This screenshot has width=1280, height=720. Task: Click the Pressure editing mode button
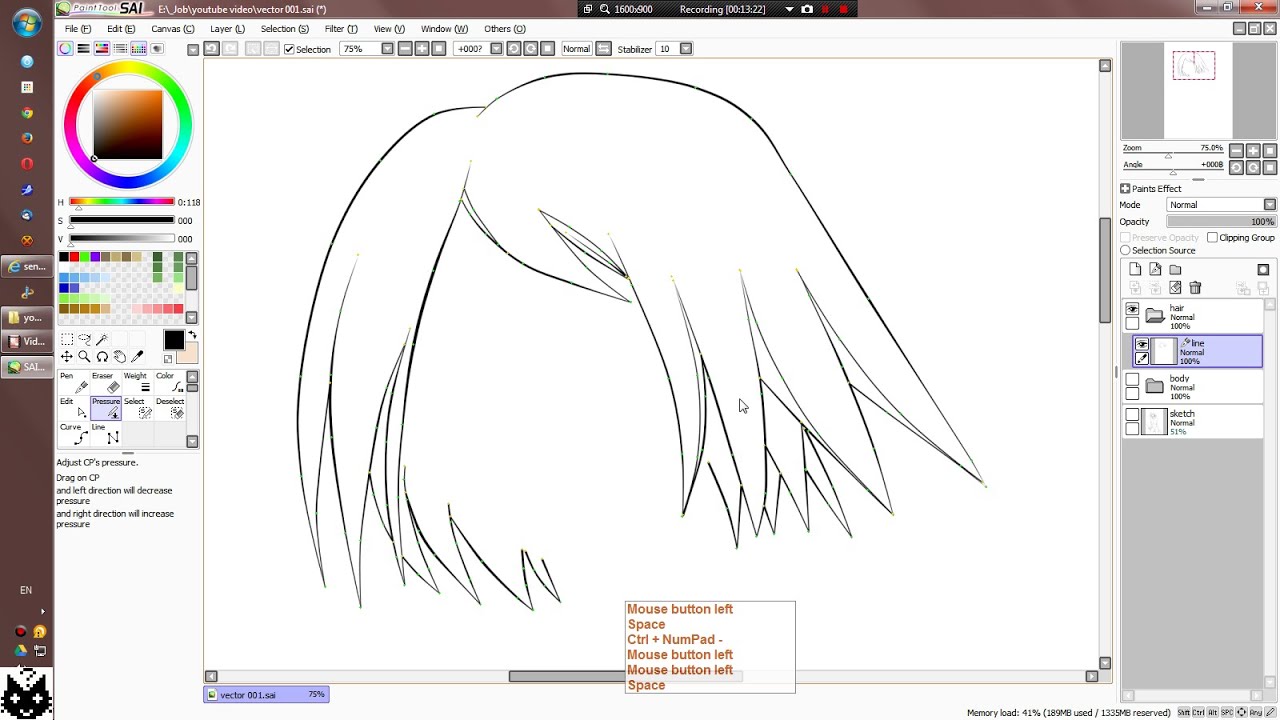pyautogui.click(x=105, y=408)
